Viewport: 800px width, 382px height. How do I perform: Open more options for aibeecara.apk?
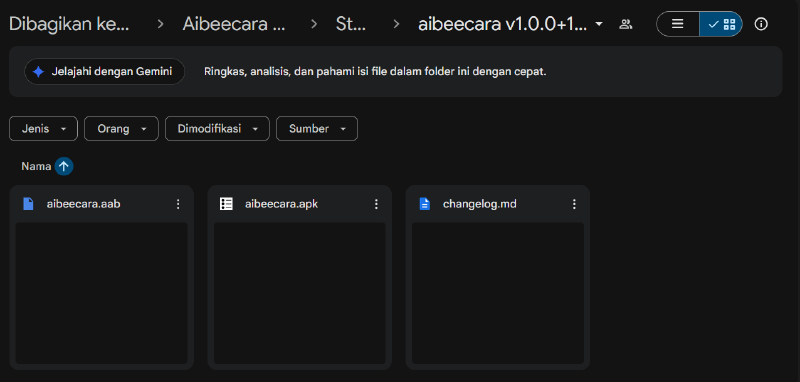(x=376, y=204)
